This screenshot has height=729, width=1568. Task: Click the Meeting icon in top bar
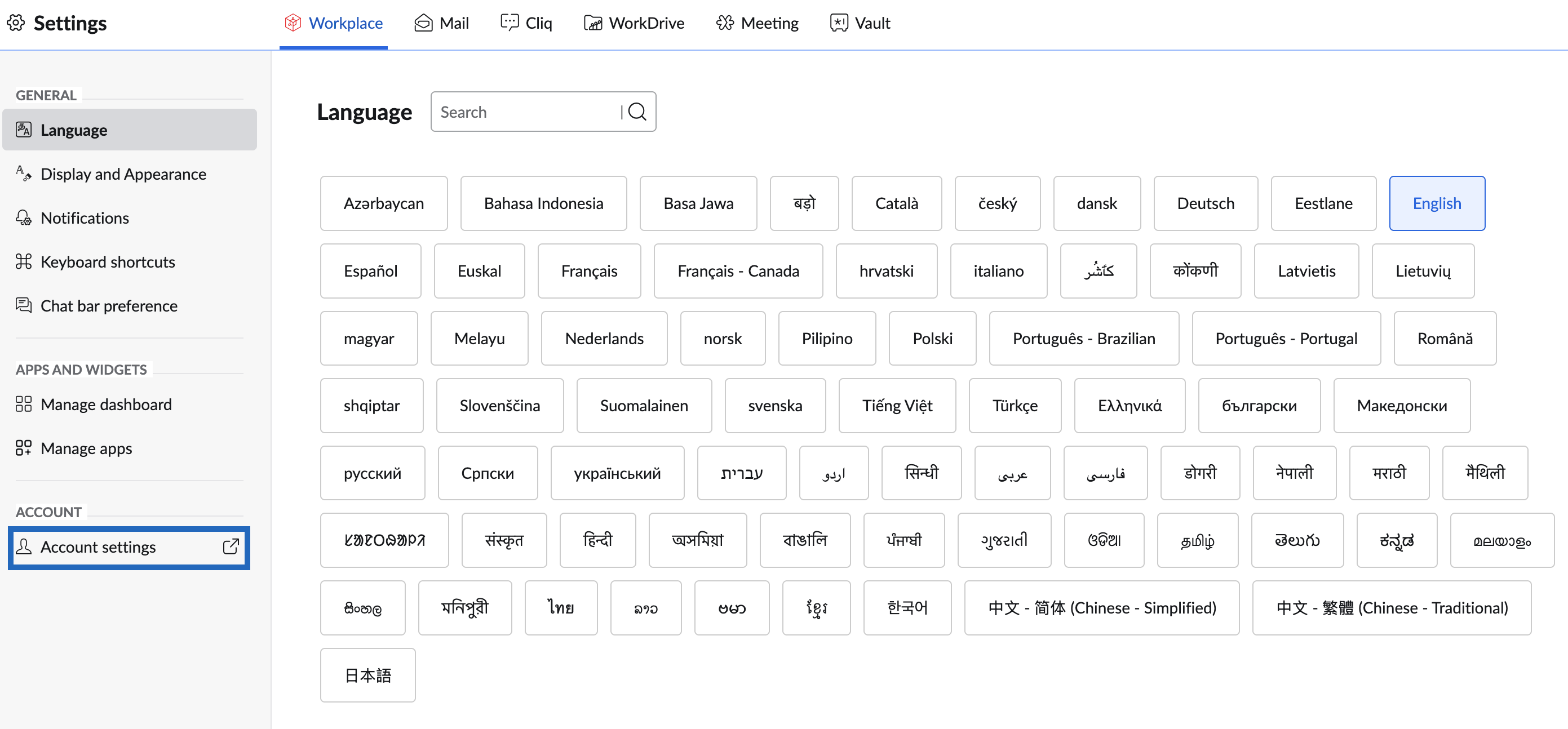coord(725,23)
